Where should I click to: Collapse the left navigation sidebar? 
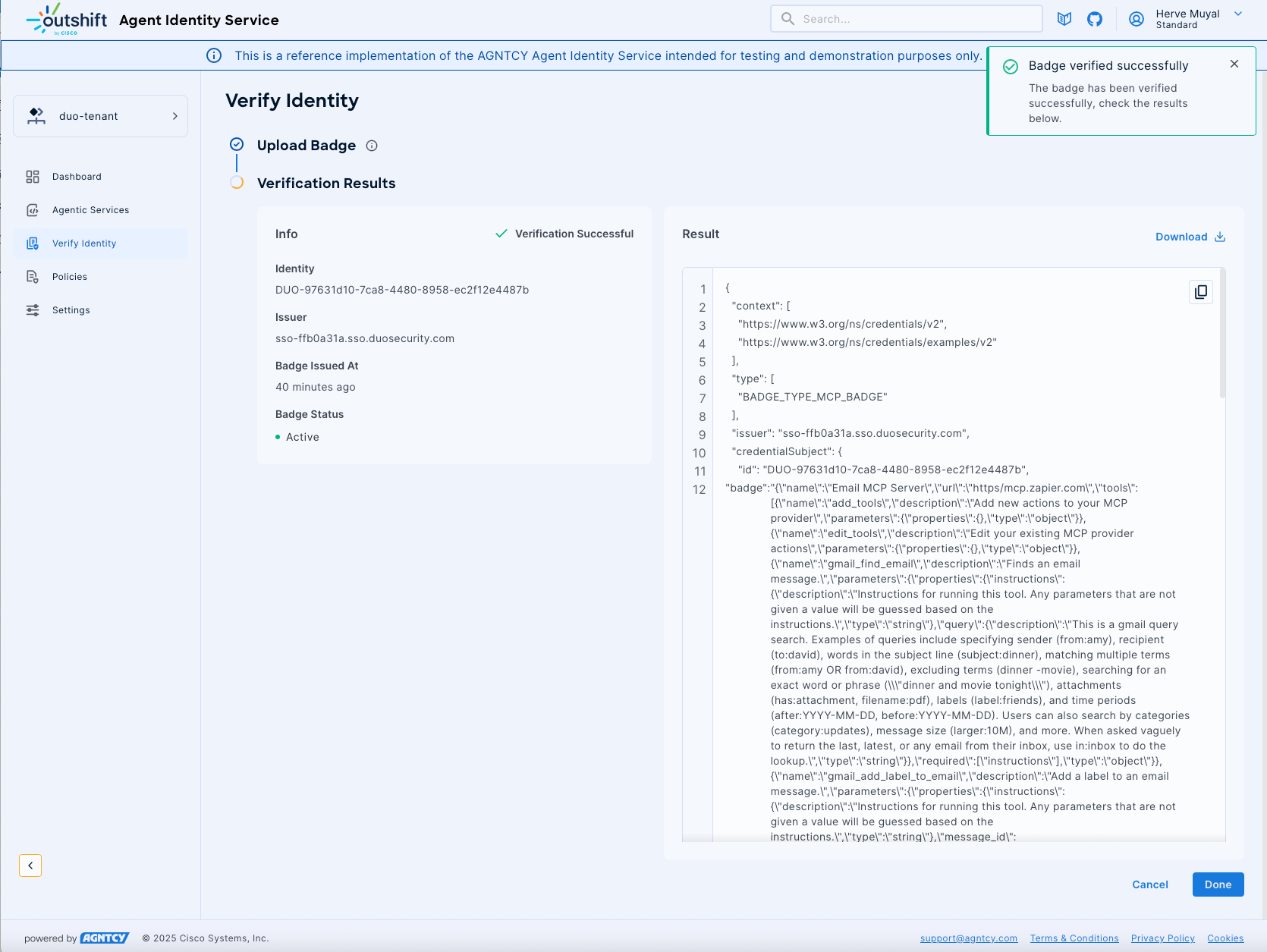(30, 865)
